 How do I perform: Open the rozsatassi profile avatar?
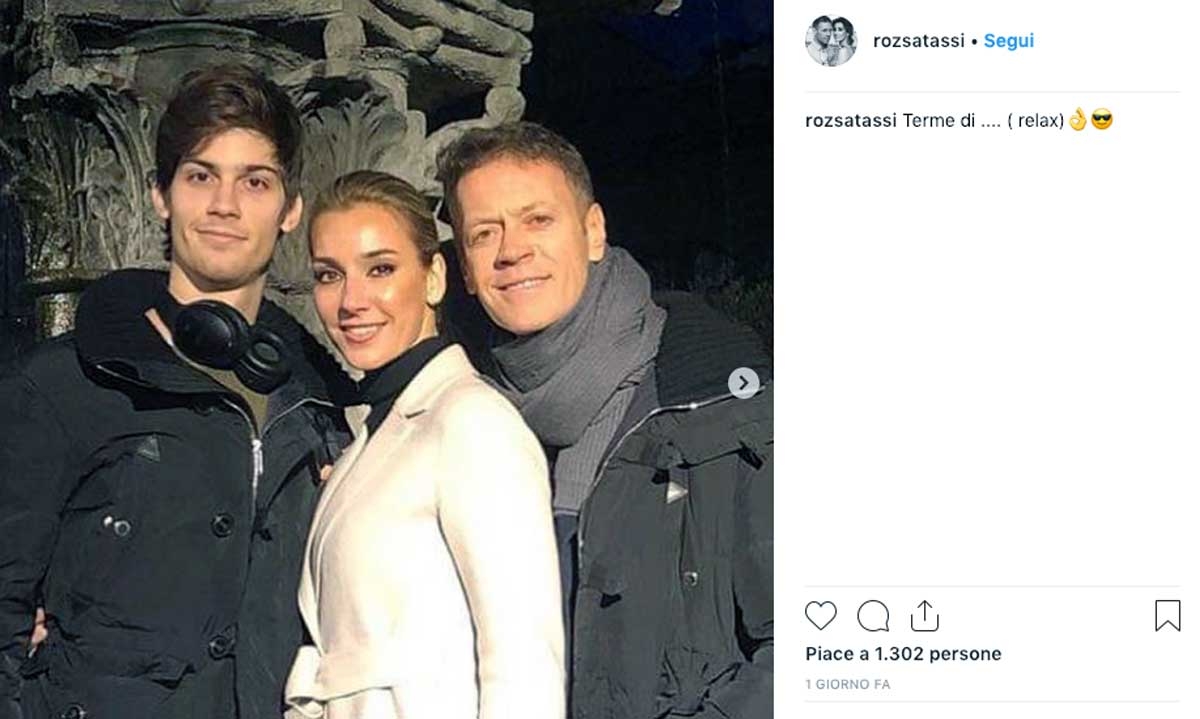pos(831,41)
